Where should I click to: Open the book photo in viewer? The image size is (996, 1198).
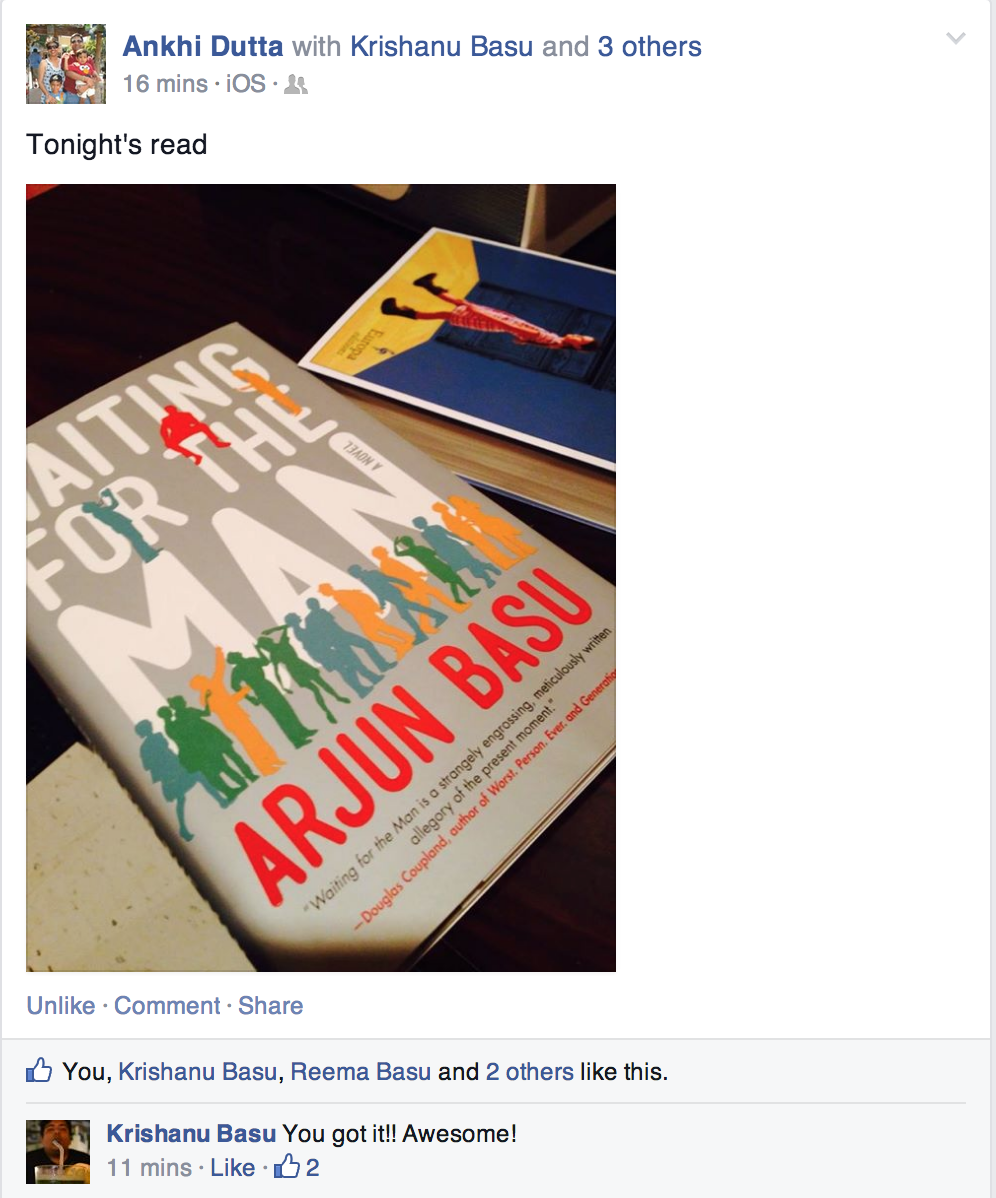[321, 578]
